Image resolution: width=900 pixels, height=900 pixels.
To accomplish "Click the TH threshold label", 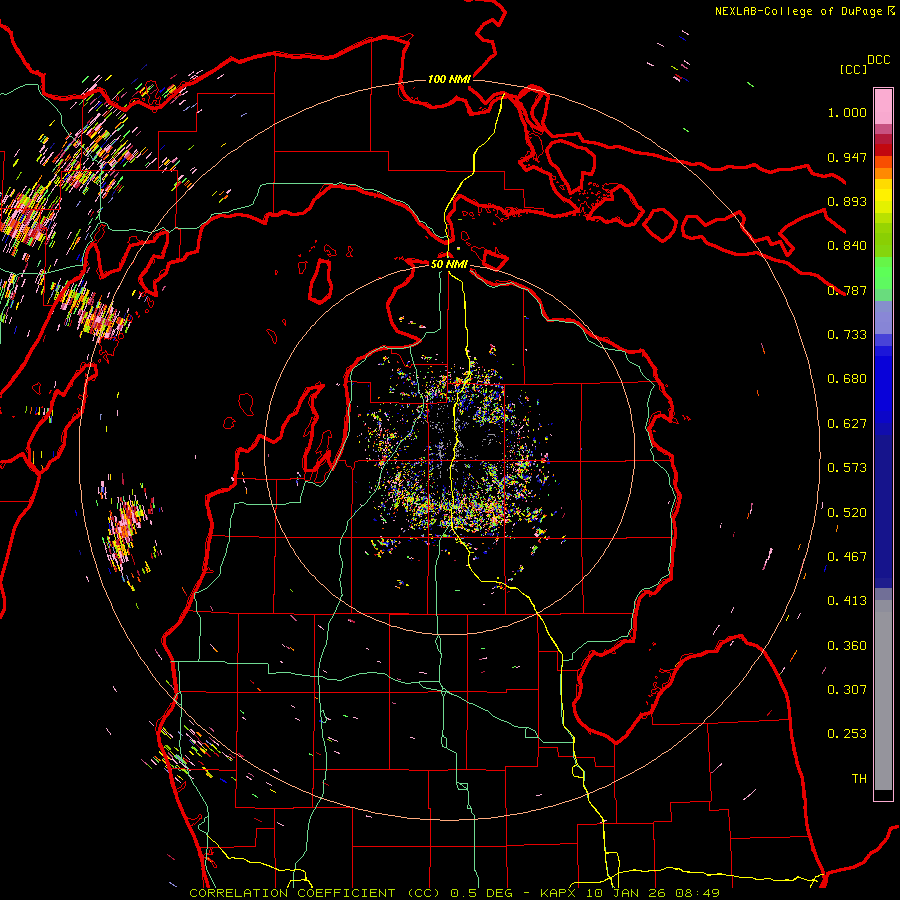I will click(859, 779).
